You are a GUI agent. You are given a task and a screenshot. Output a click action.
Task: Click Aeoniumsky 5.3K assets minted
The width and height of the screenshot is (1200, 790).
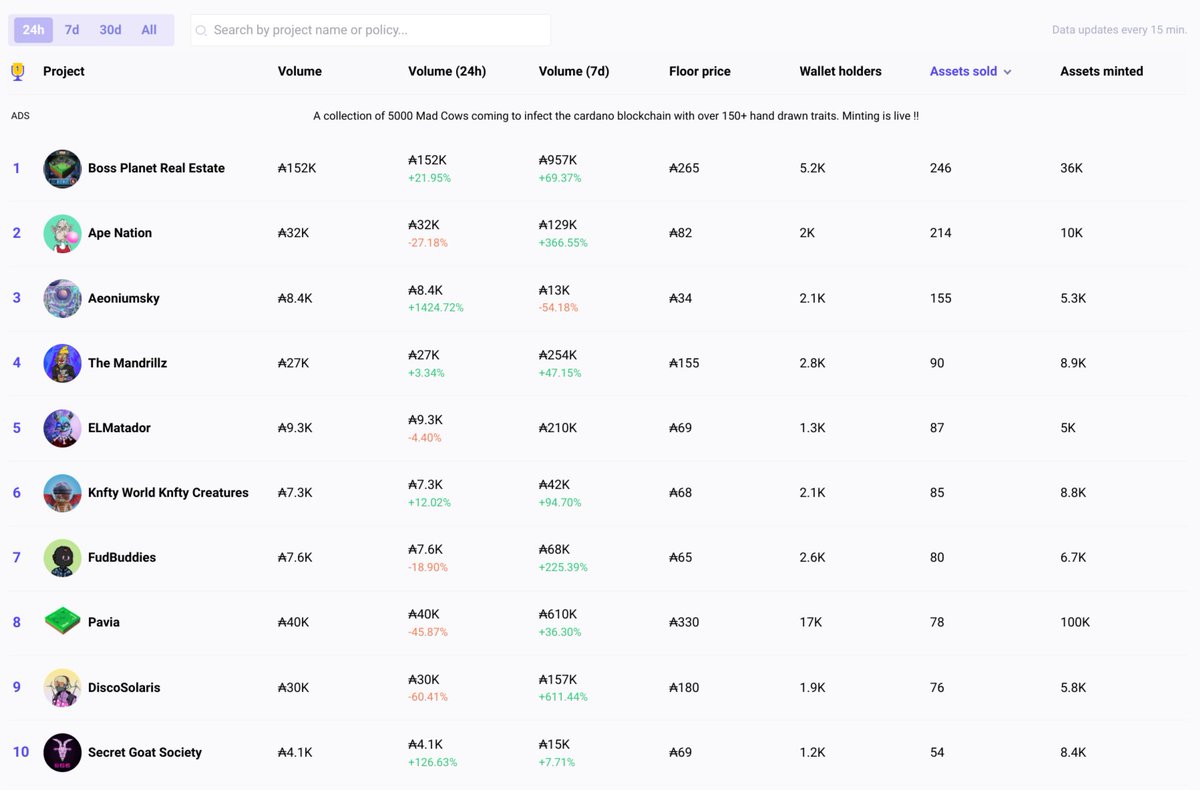click(1073, 298)
